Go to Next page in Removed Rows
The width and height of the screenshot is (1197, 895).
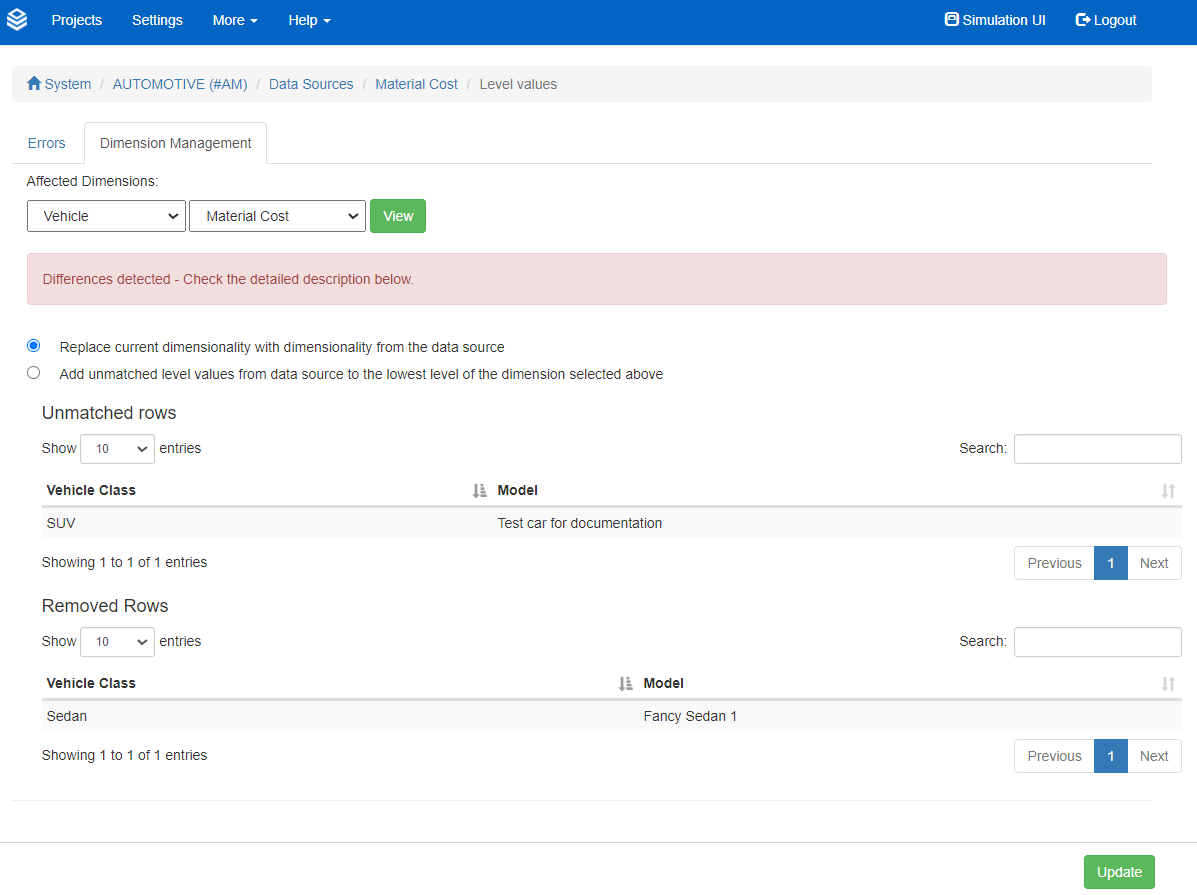pyautogui.click(x=1153, y=756)
